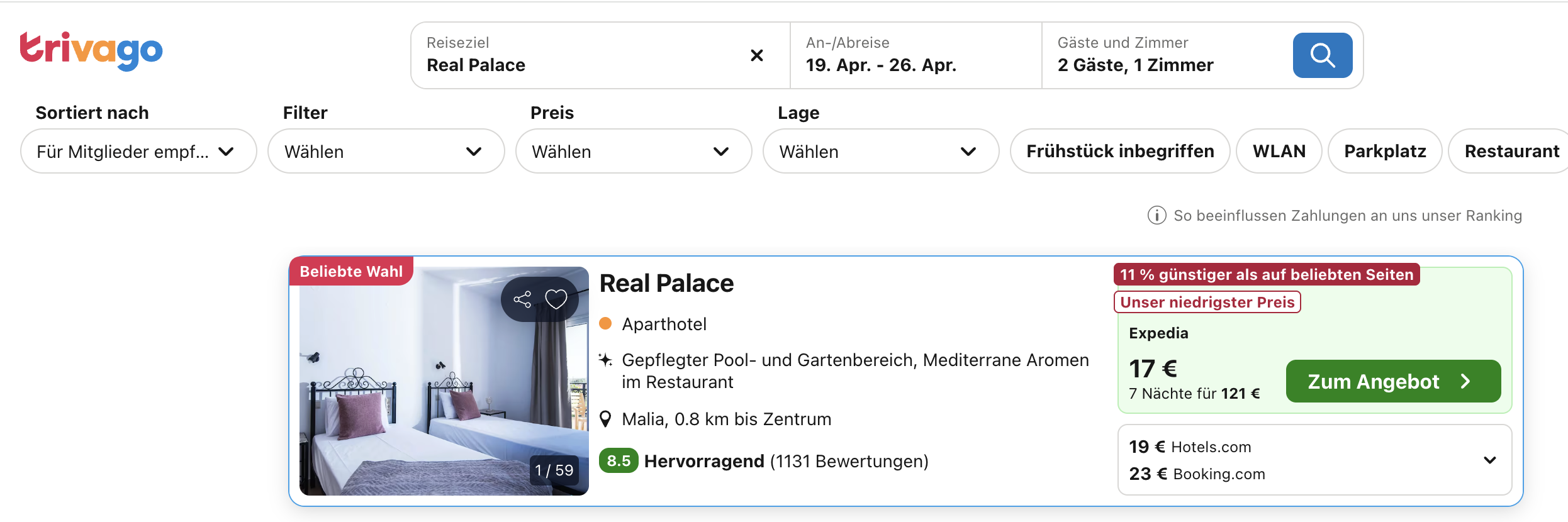Open the An-/Abreise date selector

click(x=915, y=55)
